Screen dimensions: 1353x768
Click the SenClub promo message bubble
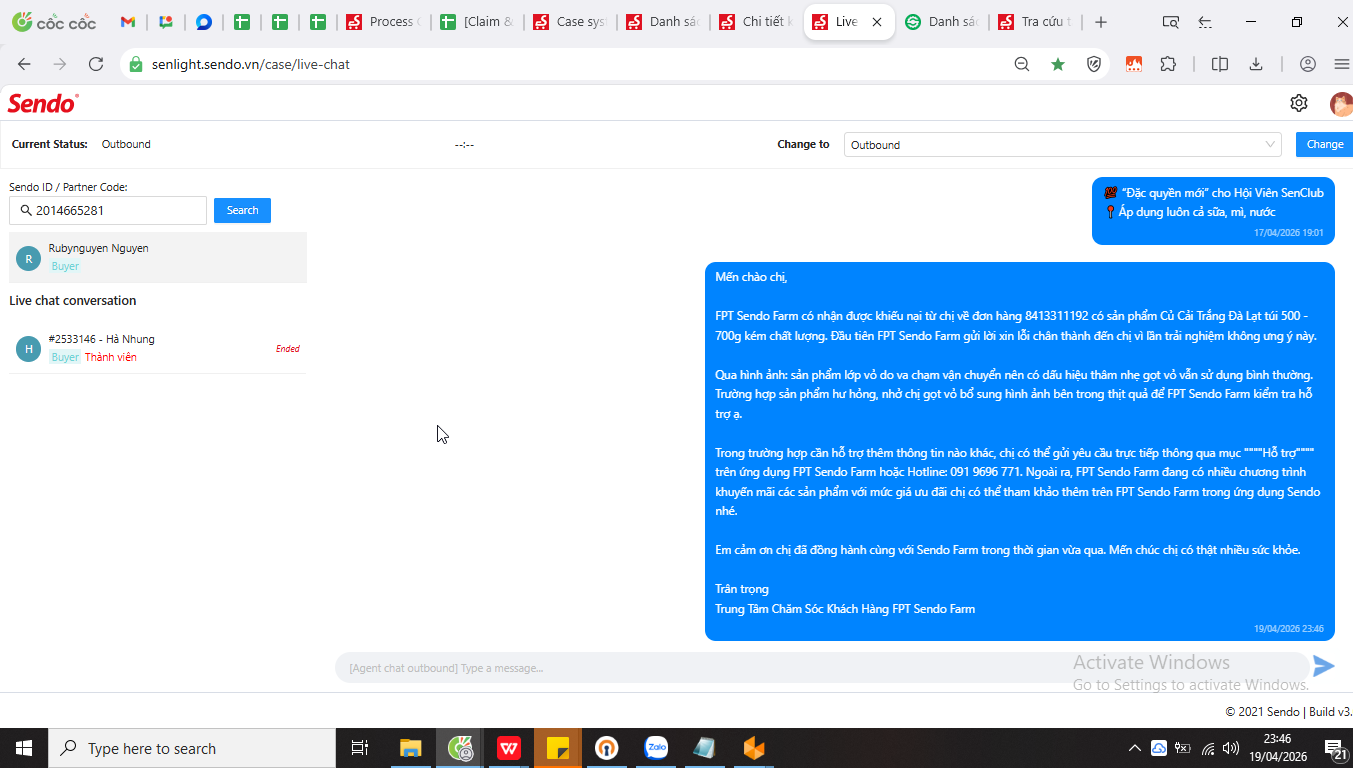[x=1213, y=211]
